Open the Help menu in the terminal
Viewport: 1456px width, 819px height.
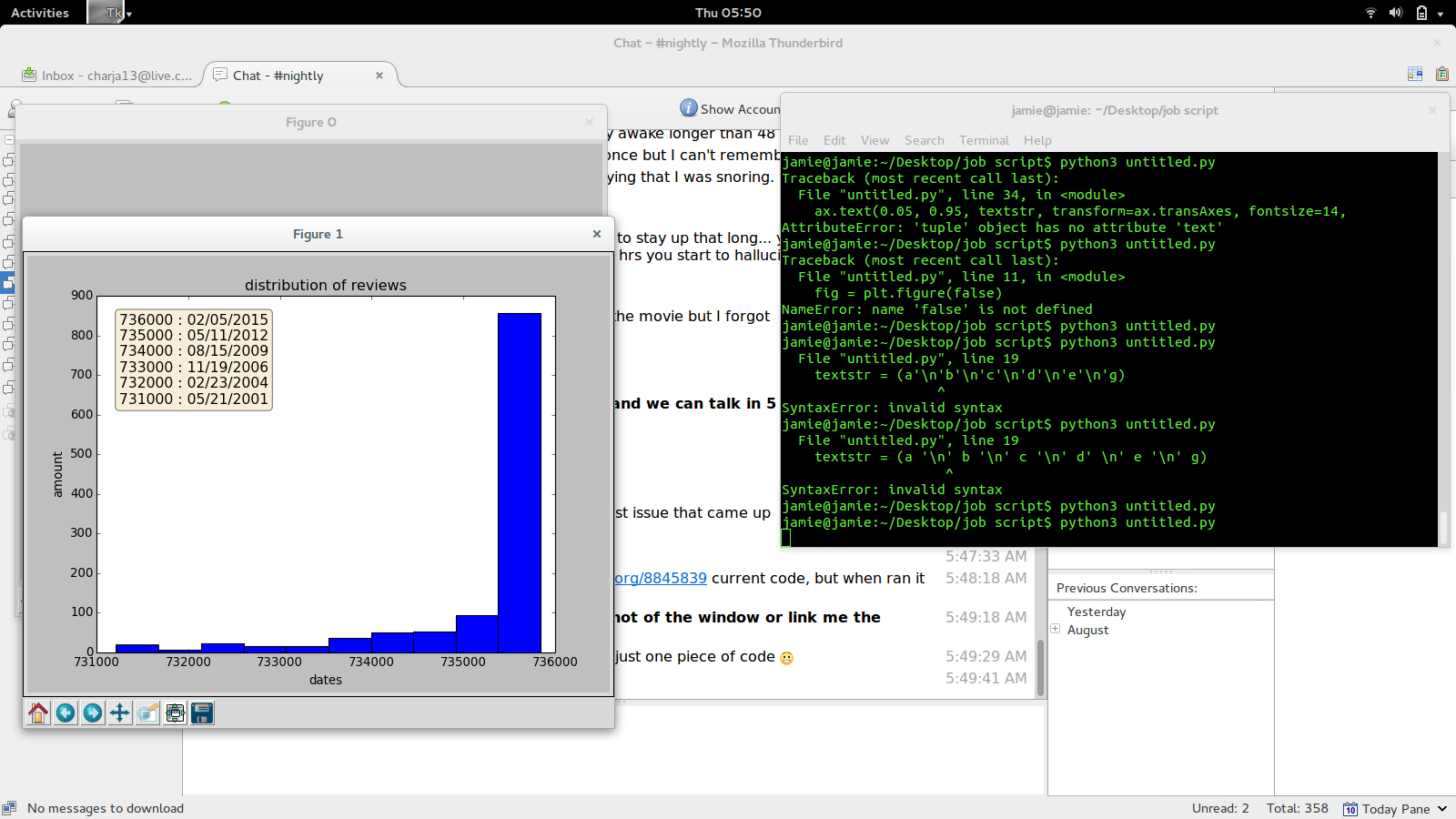[x=1037, y=140]
